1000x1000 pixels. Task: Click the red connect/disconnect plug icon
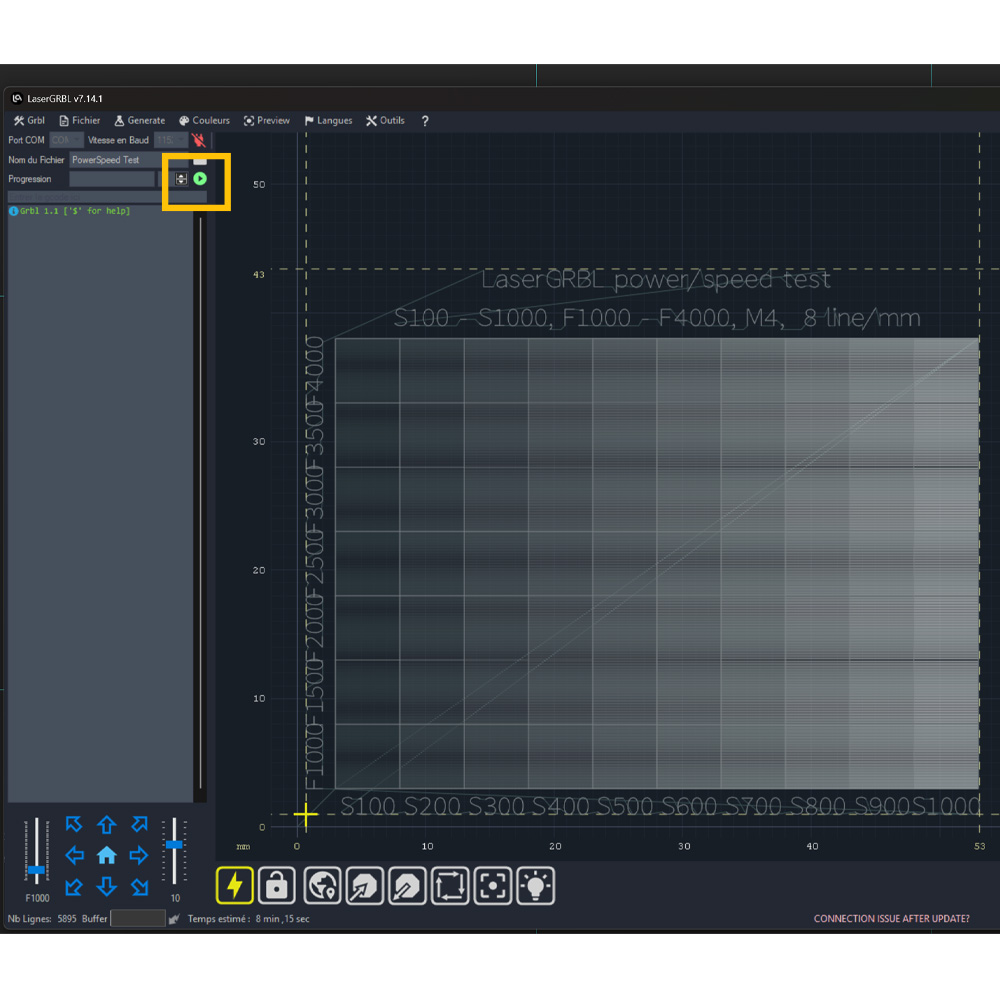198,140
